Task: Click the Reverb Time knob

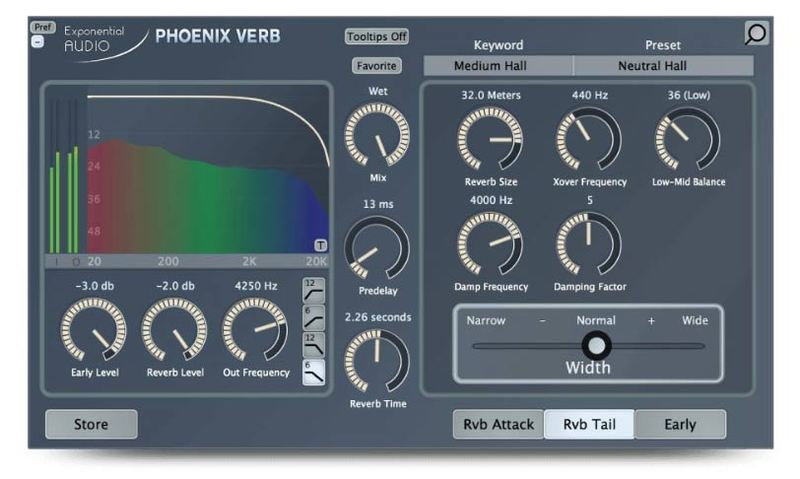Action: click(x=377, y=361)
